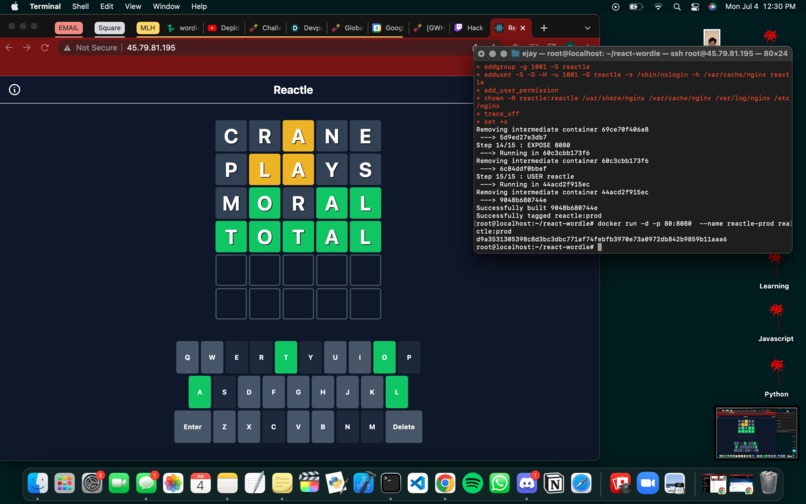Image resolution: width=806 pixels, height=504 pixels.
Task: Launch FaceTime from the dock
Action: coord(119,483)
